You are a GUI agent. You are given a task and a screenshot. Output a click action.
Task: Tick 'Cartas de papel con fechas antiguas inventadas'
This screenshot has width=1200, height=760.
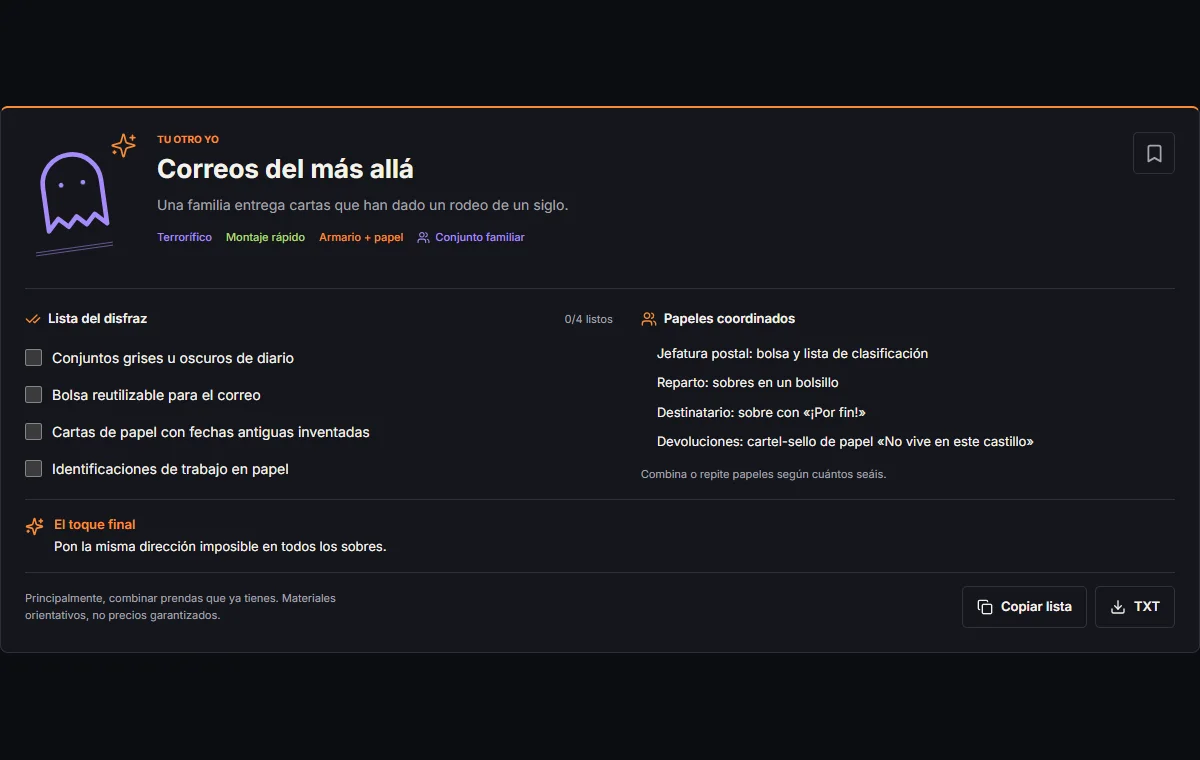34,432
